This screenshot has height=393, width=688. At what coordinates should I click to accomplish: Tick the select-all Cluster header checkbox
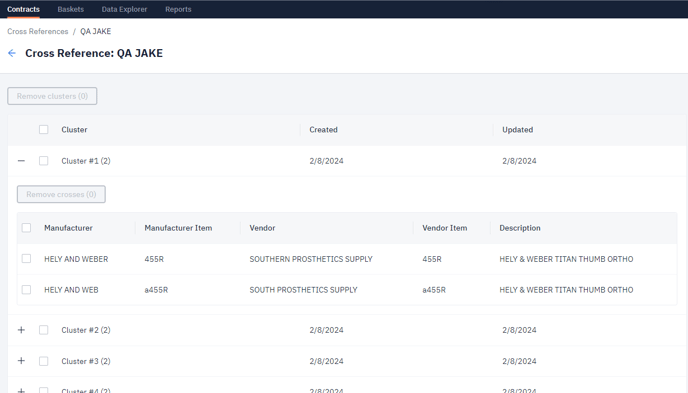pos(43,129)
